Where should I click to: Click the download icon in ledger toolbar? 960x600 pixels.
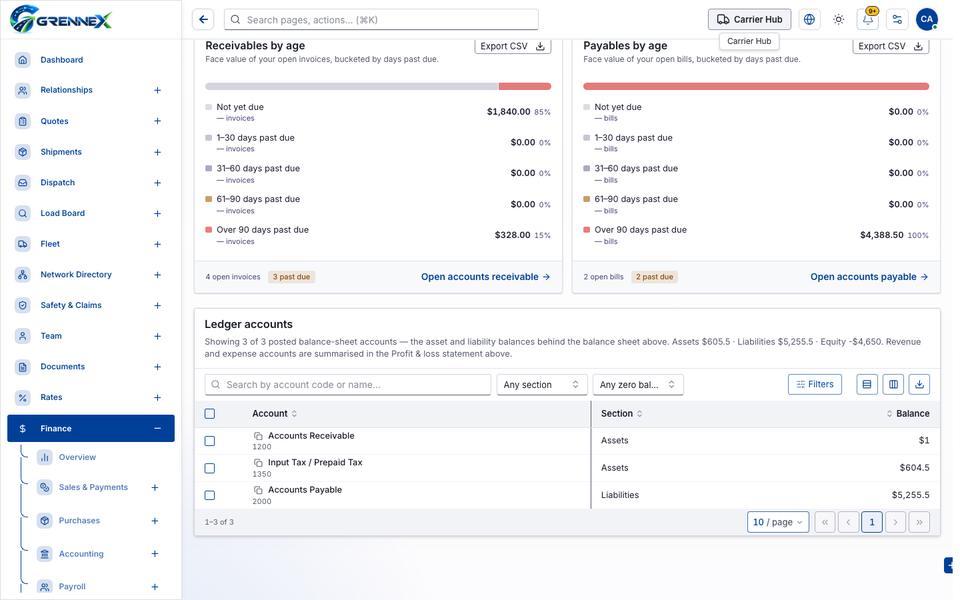[919, 384]
